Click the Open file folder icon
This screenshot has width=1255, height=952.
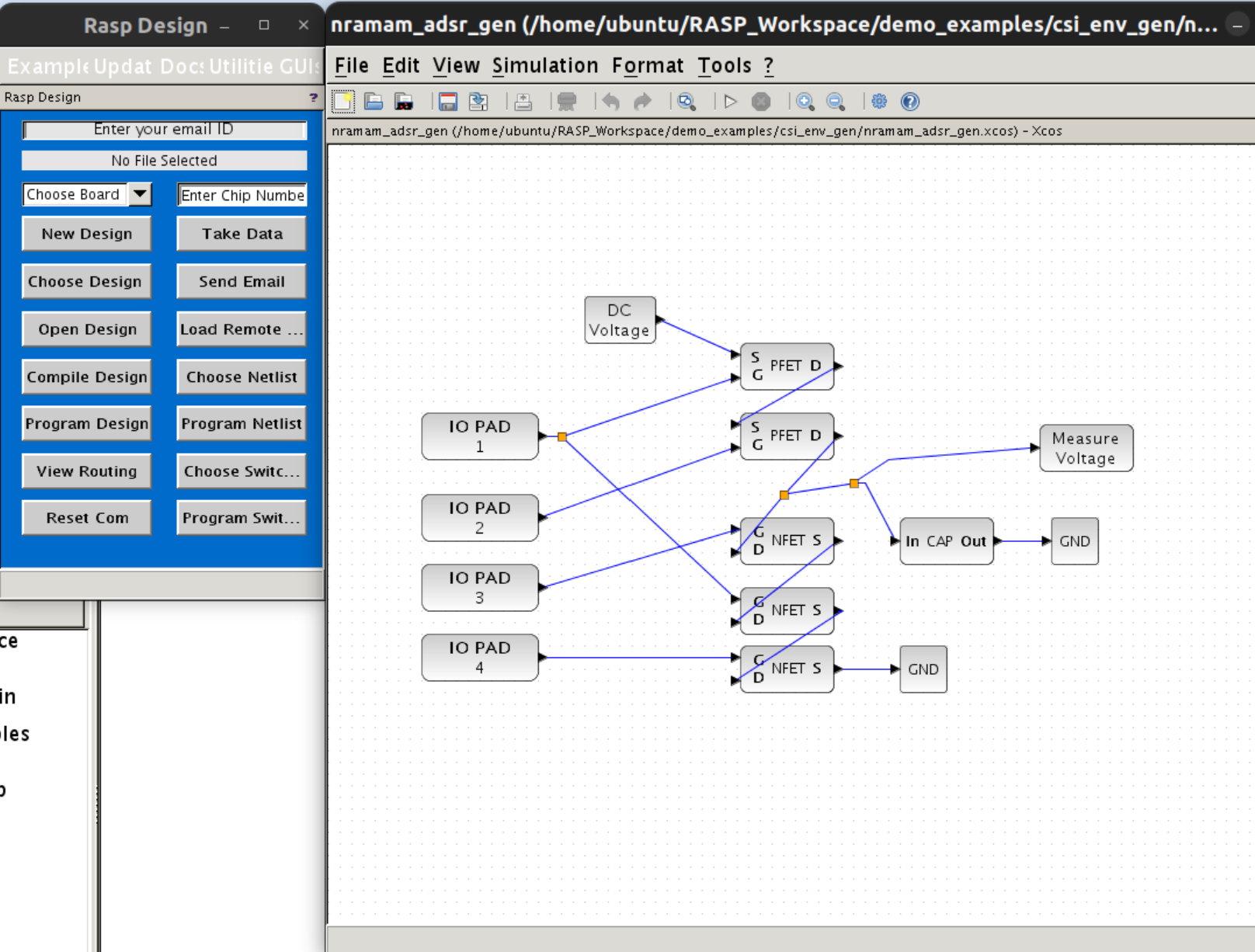tap(374, 102)
